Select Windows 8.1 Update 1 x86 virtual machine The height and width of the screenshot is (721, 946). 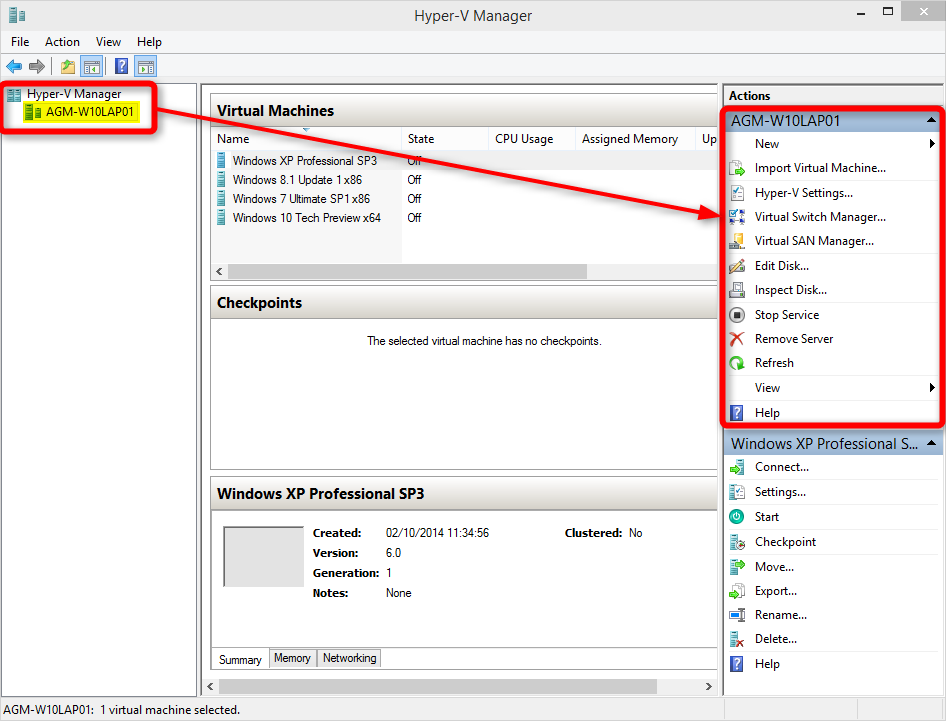(297, 180)
